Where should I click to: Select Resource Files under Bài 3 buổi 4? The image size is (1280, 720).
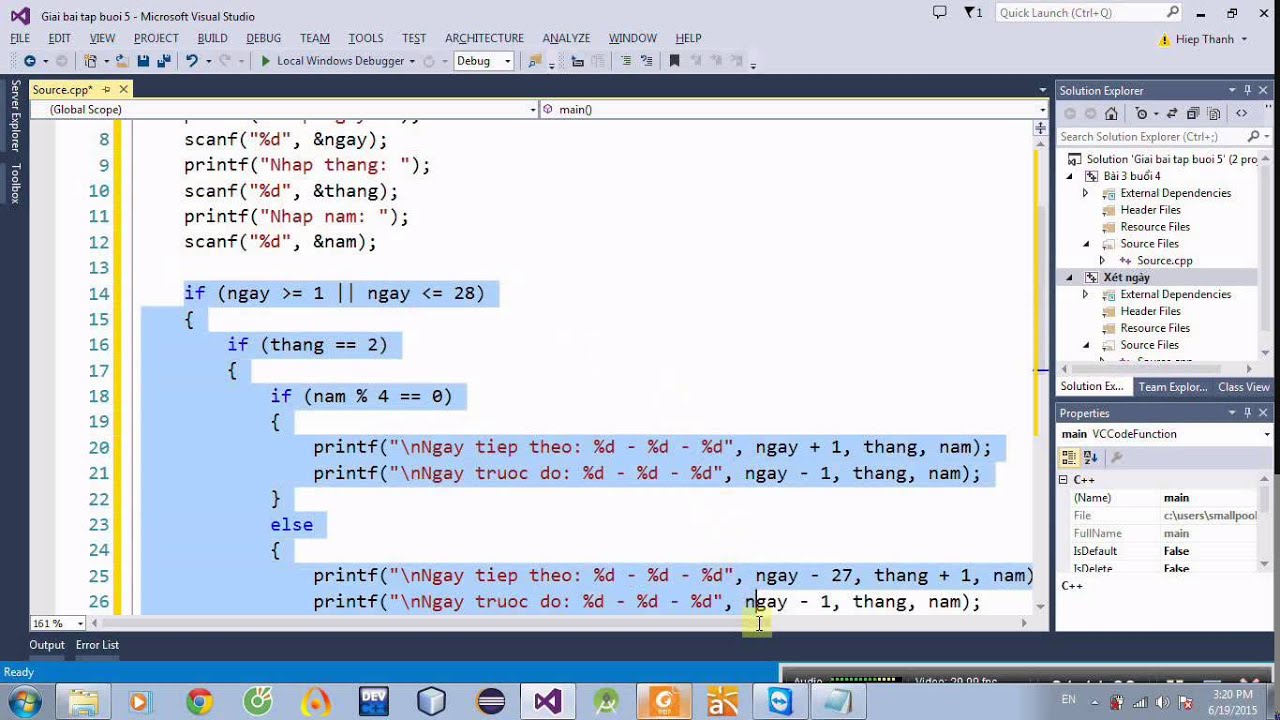pyautogui.click(x=1155, y=227)
